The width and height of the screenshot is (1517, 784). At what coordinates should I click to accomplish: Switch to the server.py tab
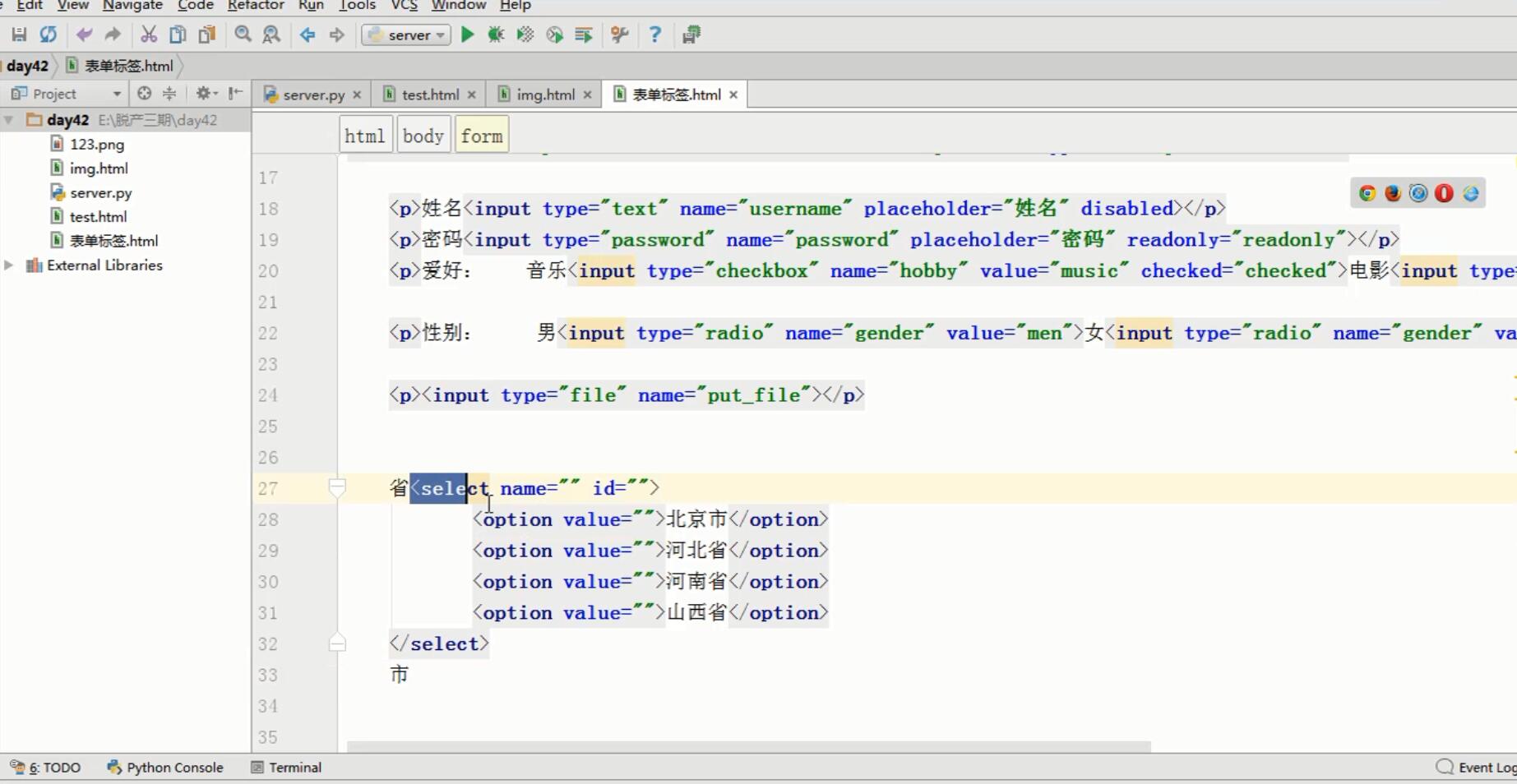click(x=312, y=95)
